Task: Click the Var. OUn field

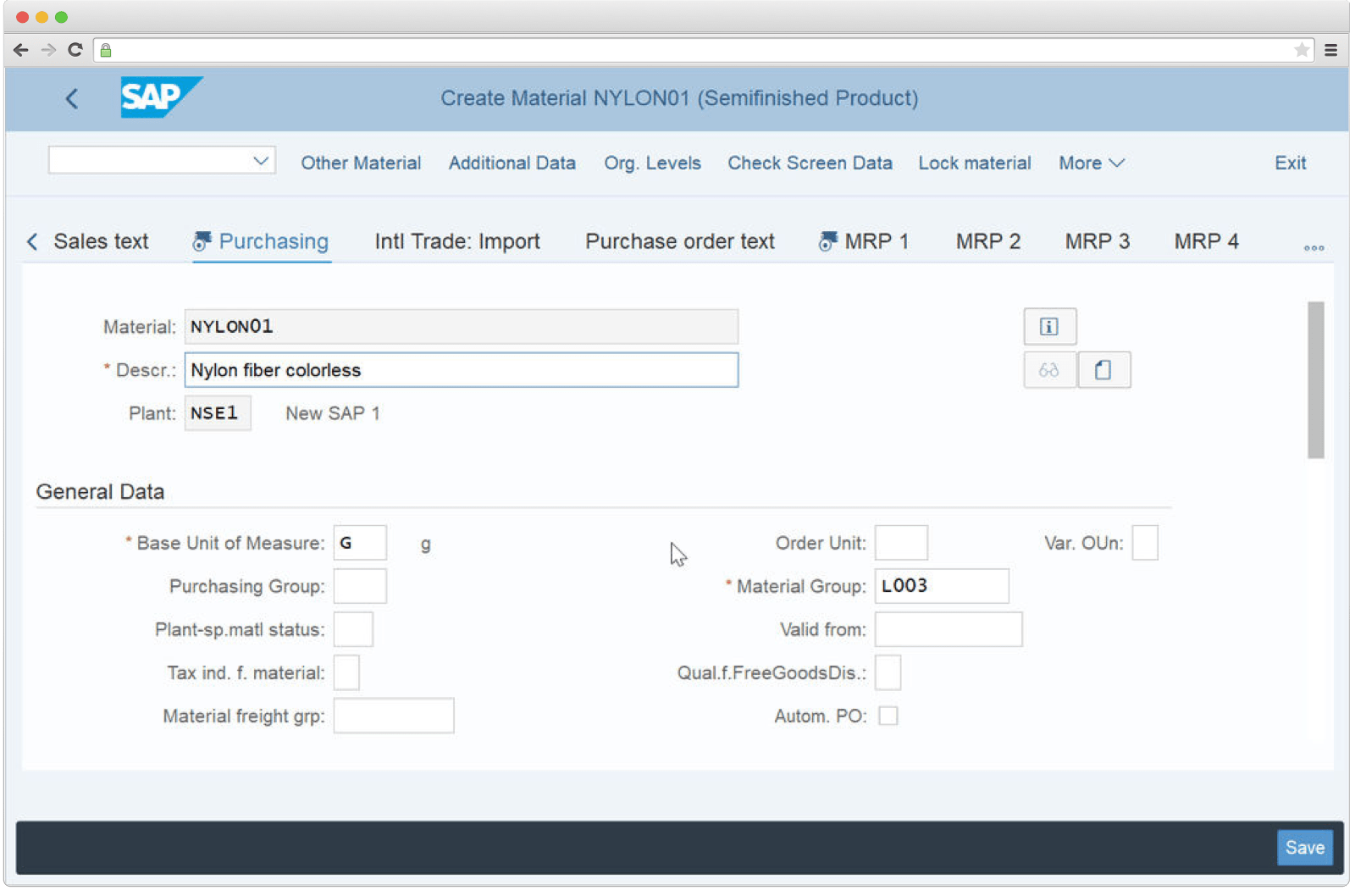Action: 1145,543
